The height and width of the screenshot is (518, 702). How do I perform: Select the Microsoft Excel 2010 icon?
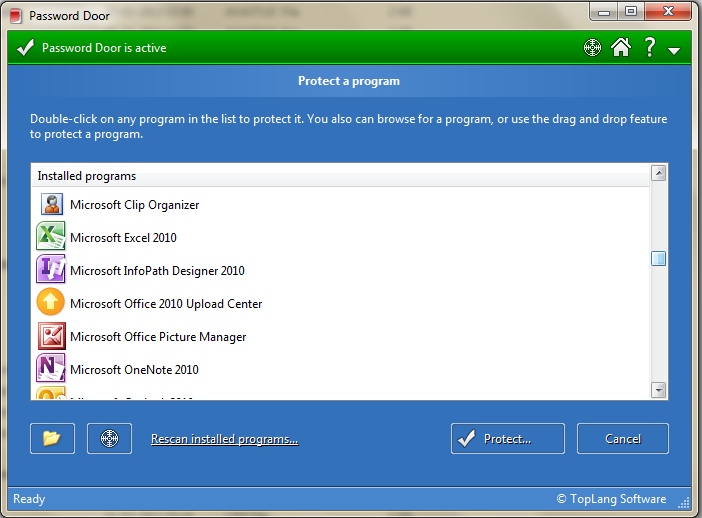point(51,236)
